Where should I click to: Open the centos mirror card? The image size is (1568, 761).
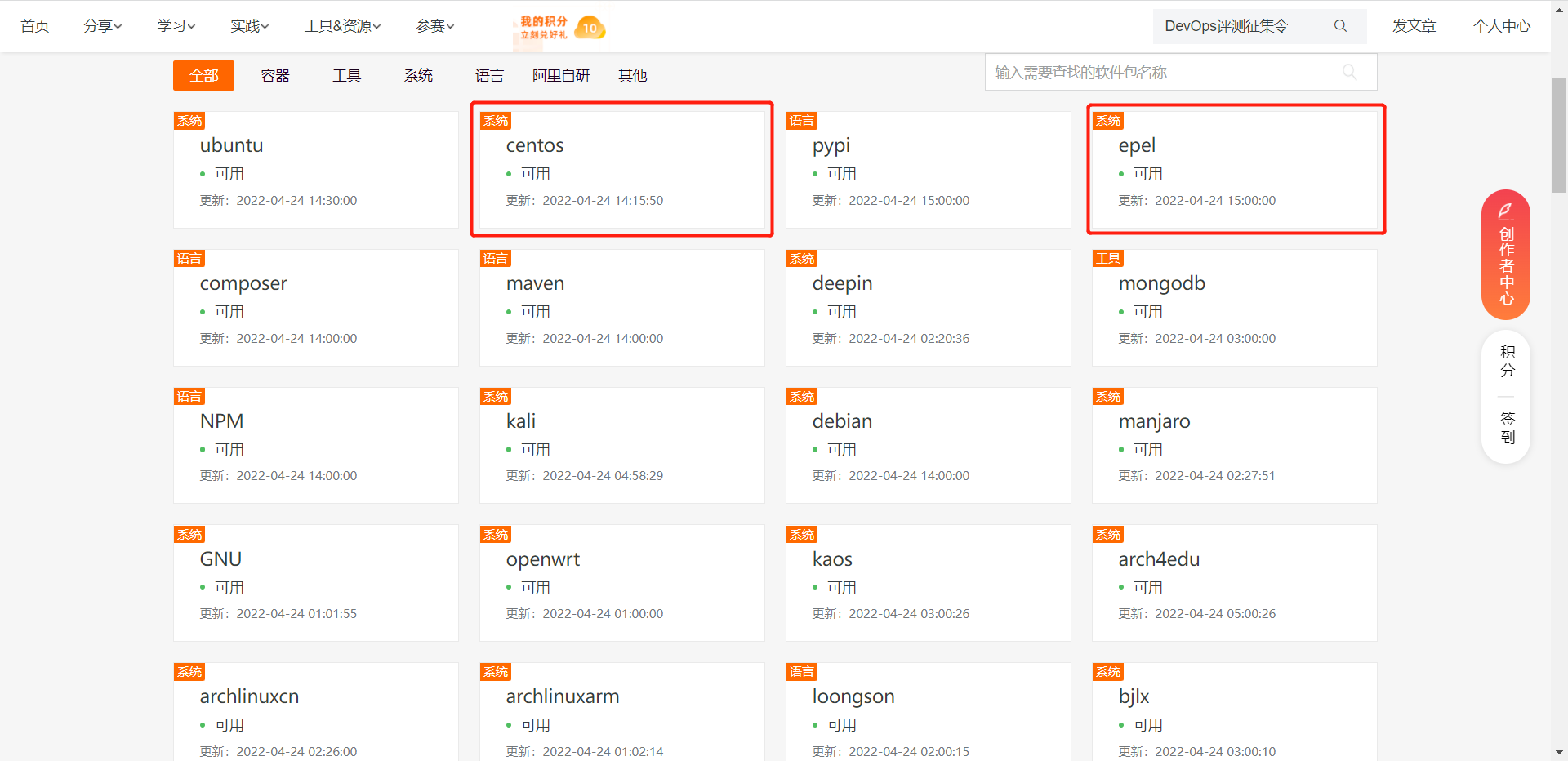[x=621, y=170]
